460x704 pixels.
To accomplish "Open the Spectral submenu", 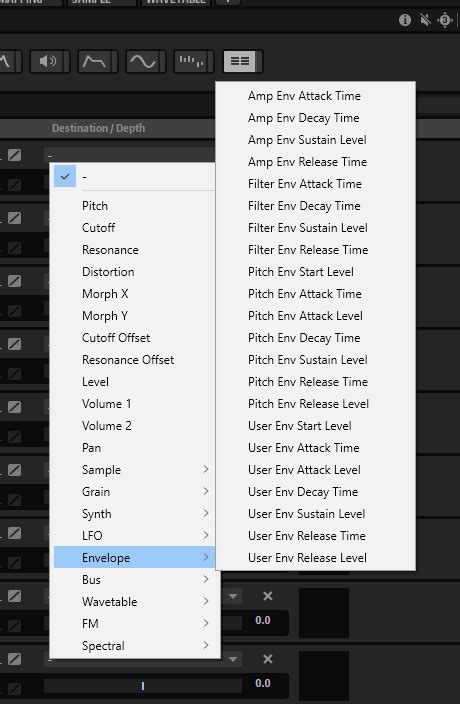I will tap(135, 646).
